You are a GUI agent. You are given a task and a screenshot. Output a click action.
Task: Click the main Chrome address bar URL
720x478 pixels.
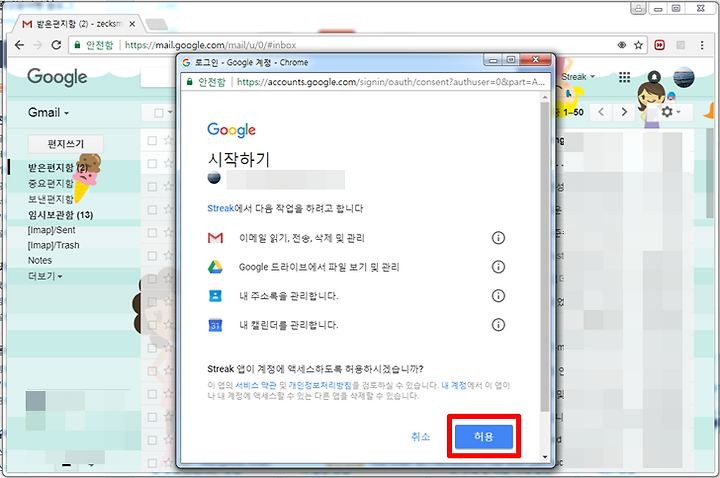click(211, 45)
